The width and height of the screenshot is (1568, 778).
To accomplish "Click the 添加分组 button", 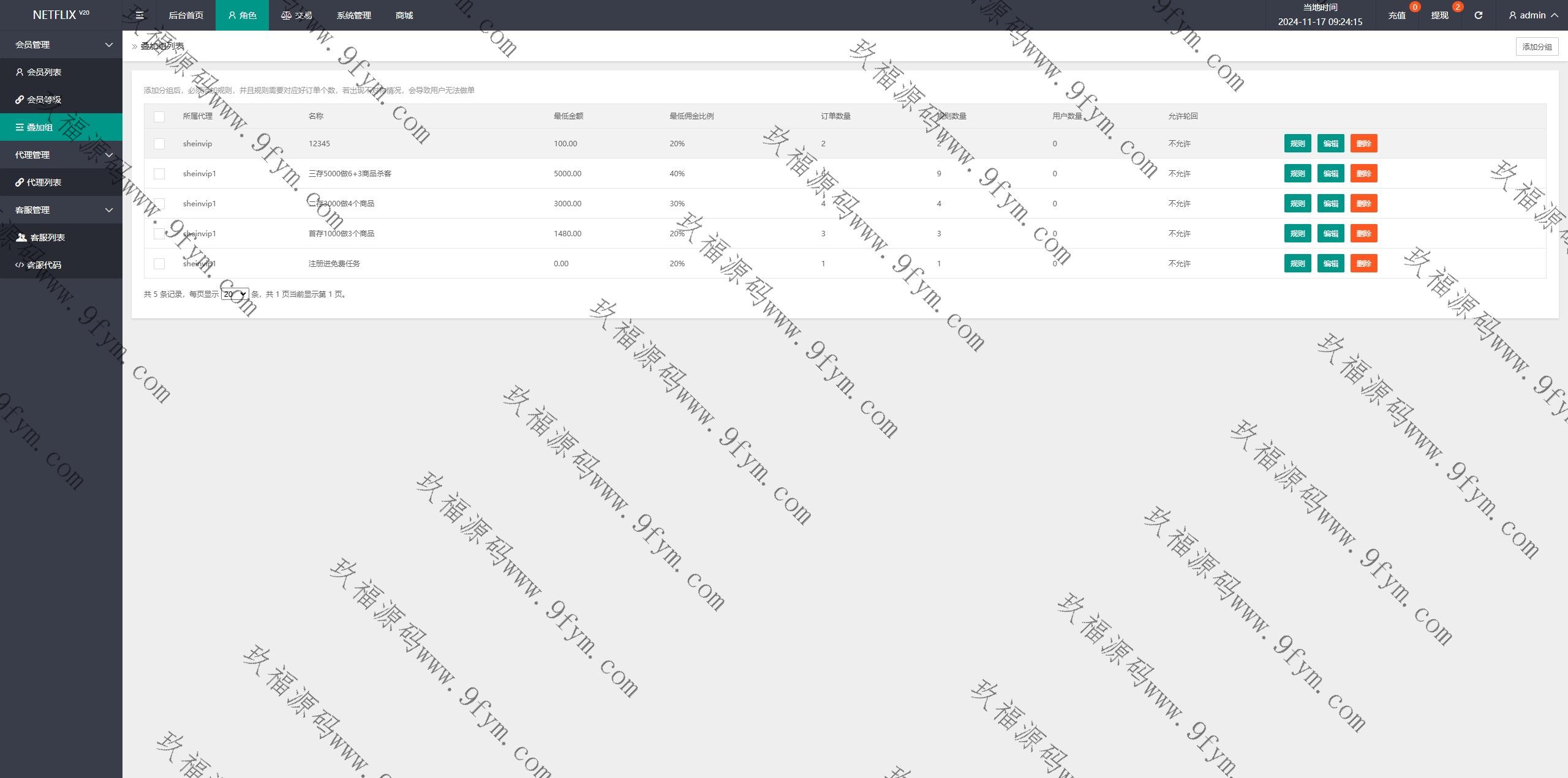I will pyautogui.click(x=1536, y=47).
